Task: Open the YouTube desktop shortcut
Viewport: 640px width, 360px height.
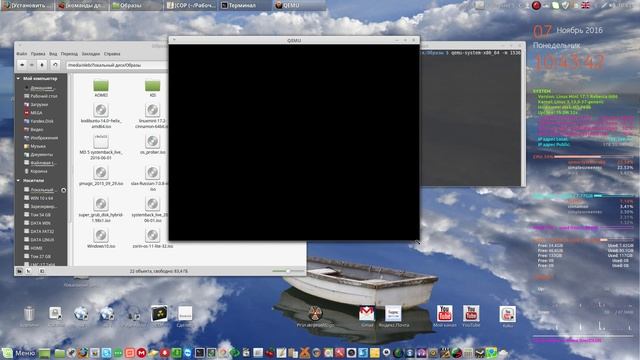Action: tap(471, 316)
